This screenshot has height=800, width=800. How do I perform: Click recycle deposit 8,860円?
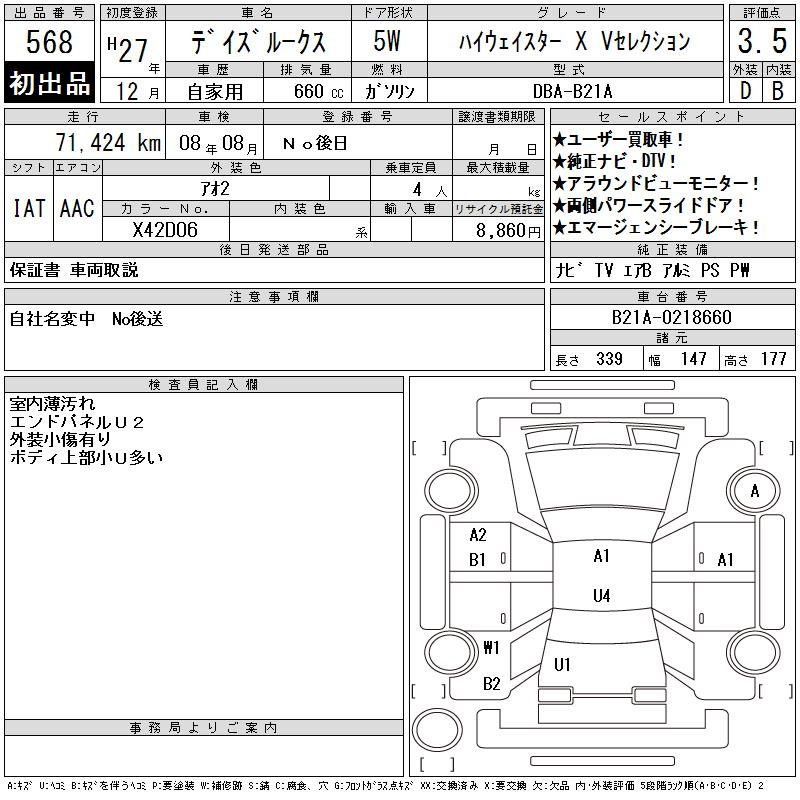tap(508, 231)
